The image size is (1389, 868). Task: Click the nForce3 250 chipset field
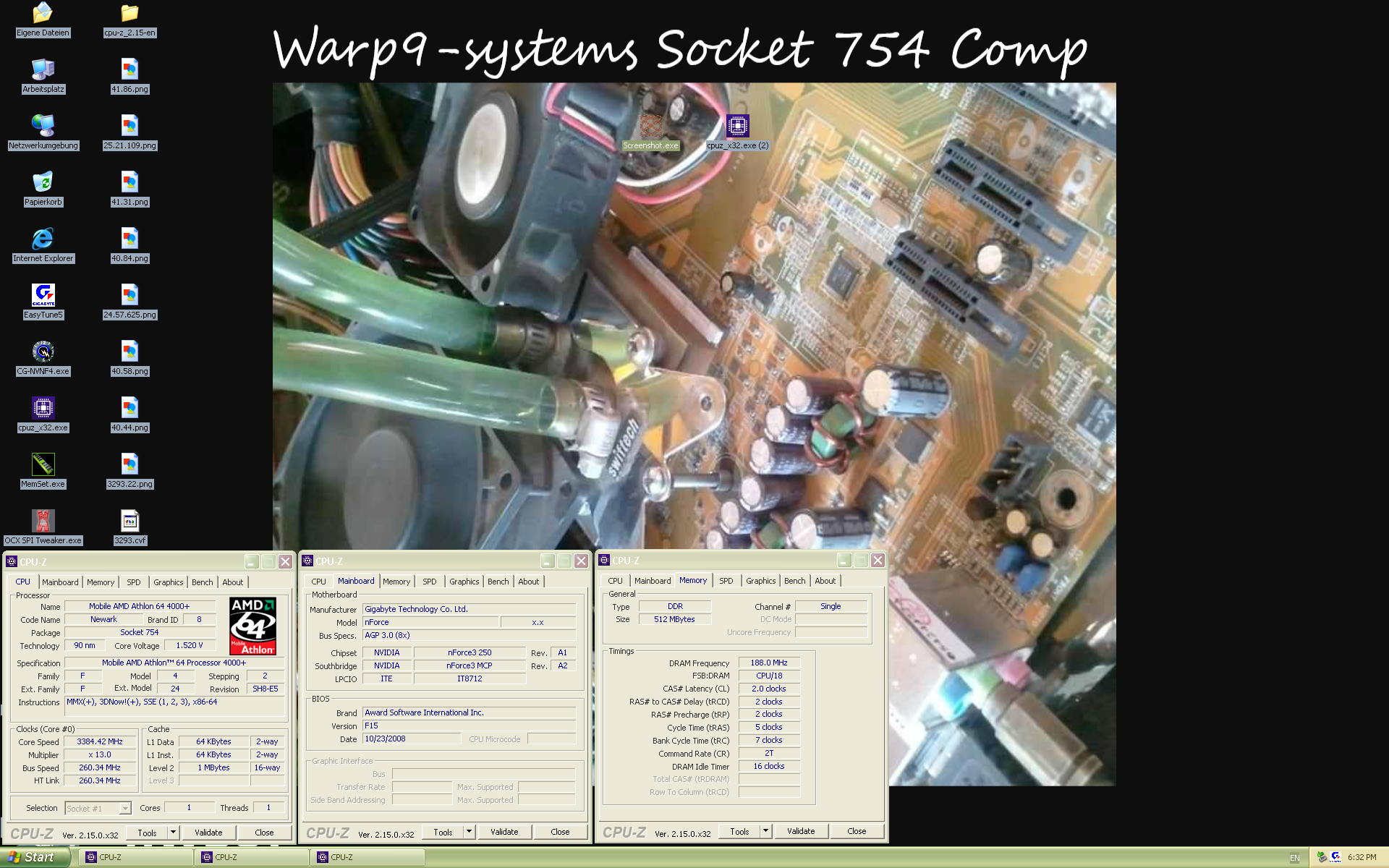point(470,652)
